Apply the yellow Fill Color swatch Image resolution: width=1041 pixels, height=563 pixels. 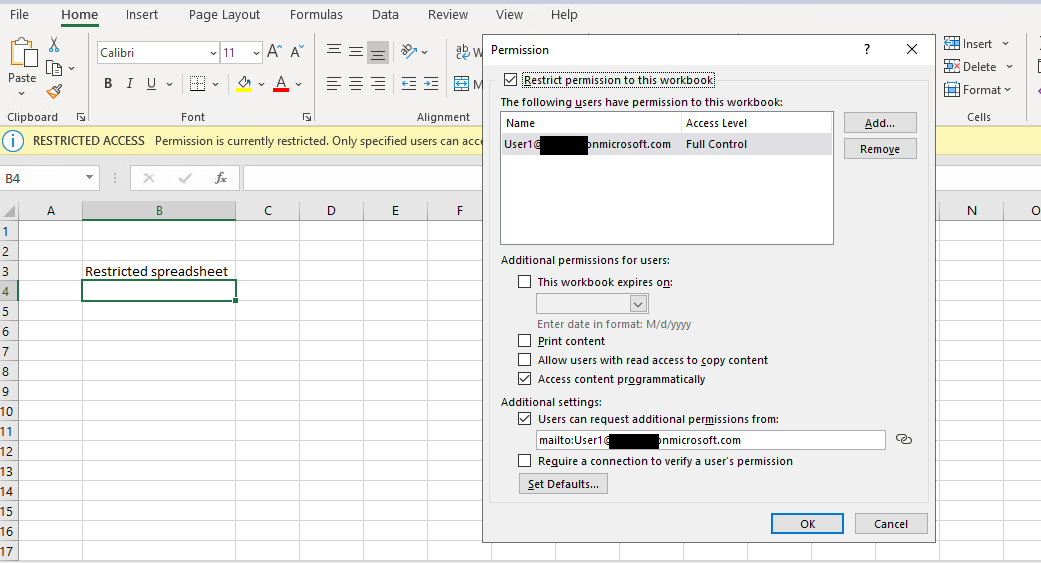[244, 84]
